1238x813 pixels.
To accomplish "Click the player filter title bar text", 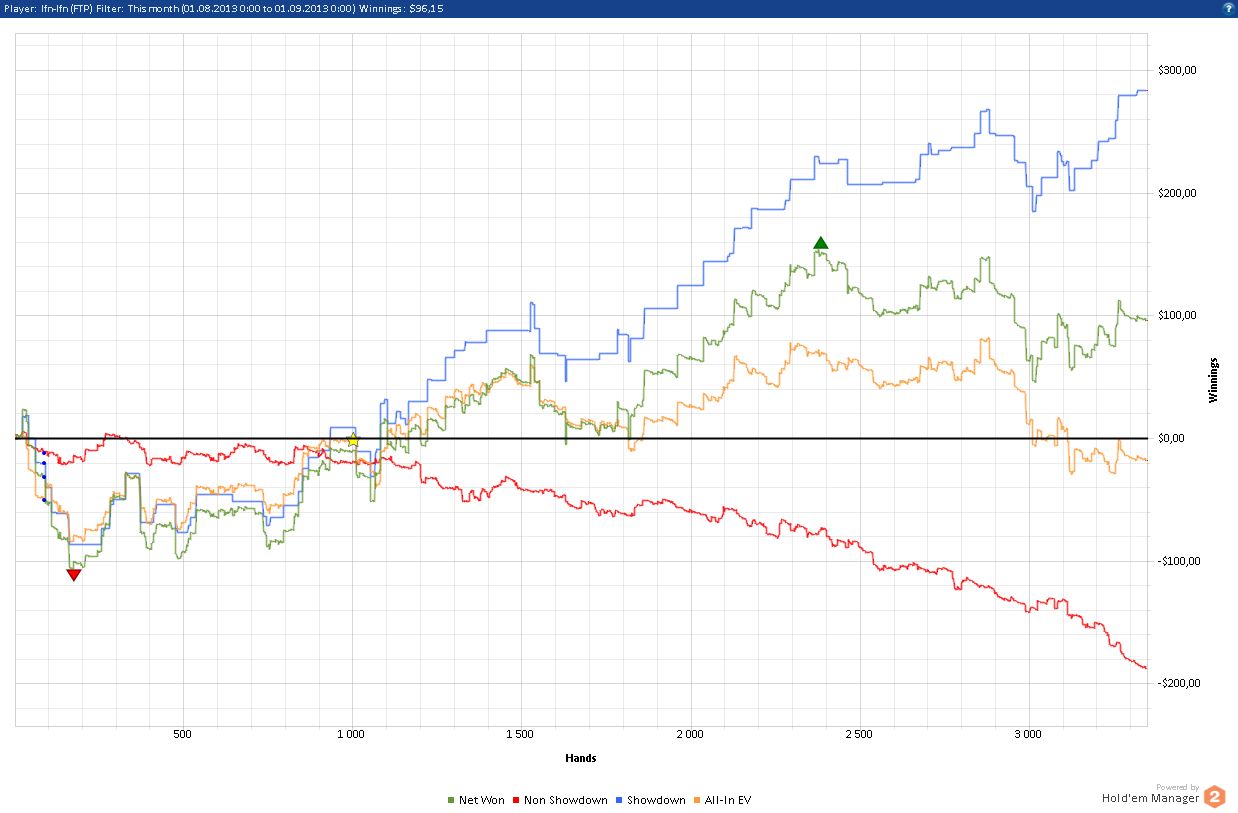I will click(224, 8).
